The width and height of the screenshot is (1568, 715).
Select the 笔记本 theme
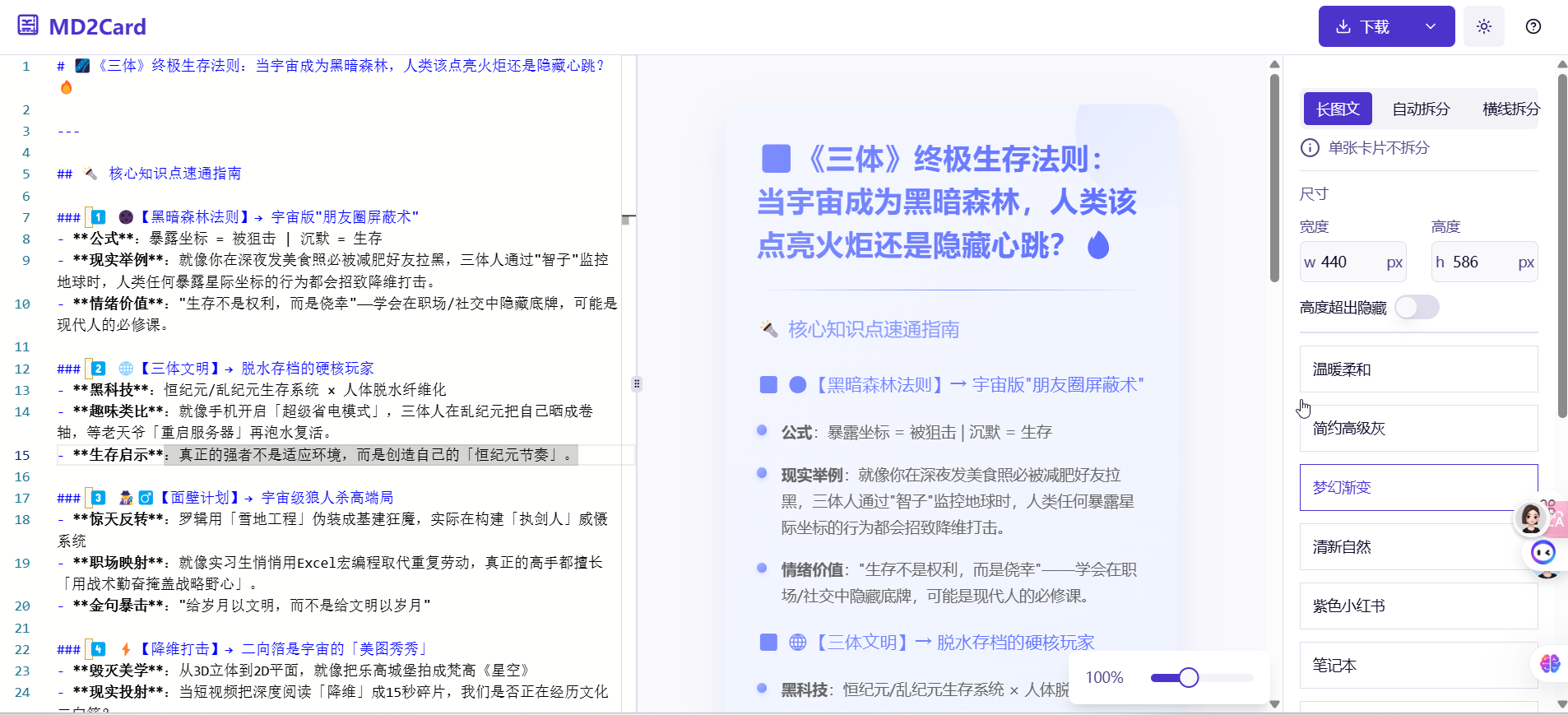1419,665
